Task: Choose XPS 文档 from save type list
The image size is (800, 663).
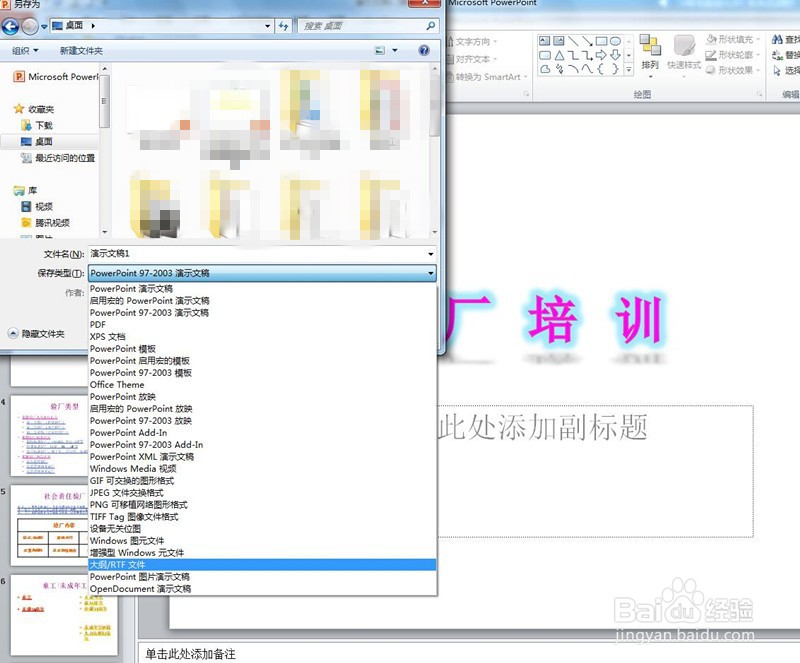Action: (x=263, y=337)
